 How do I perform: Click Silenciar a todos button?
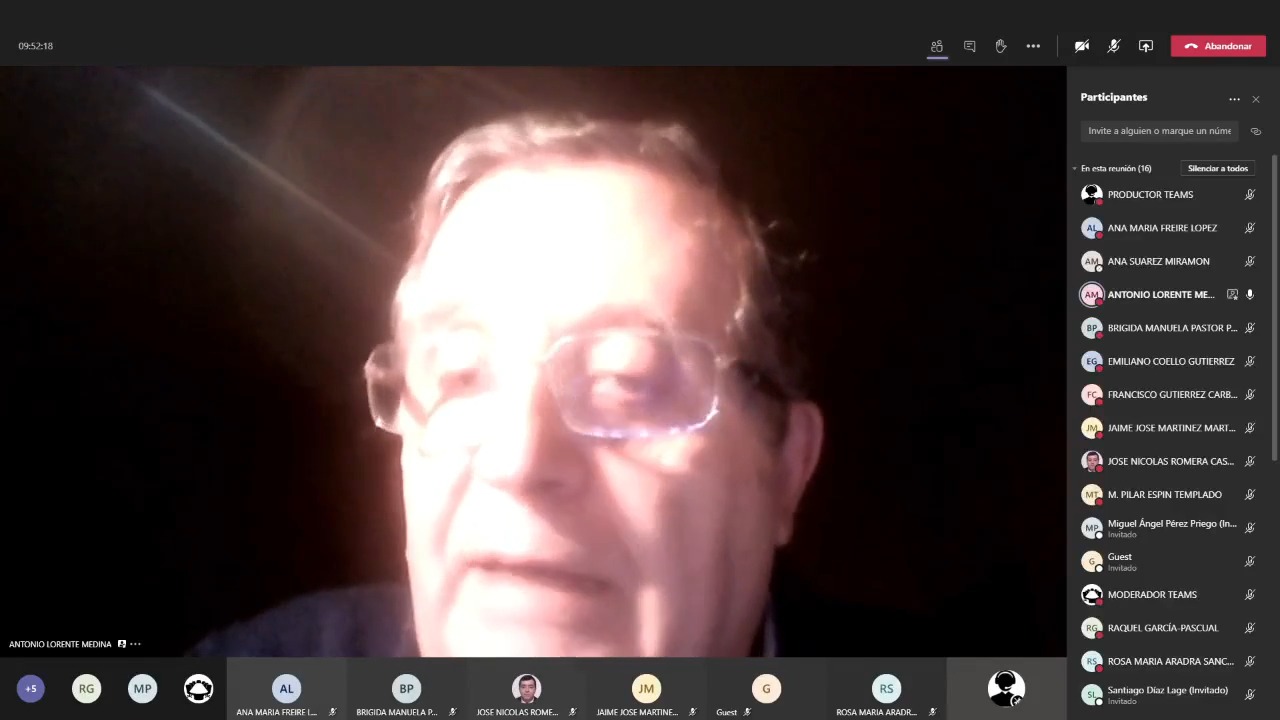1217,169
